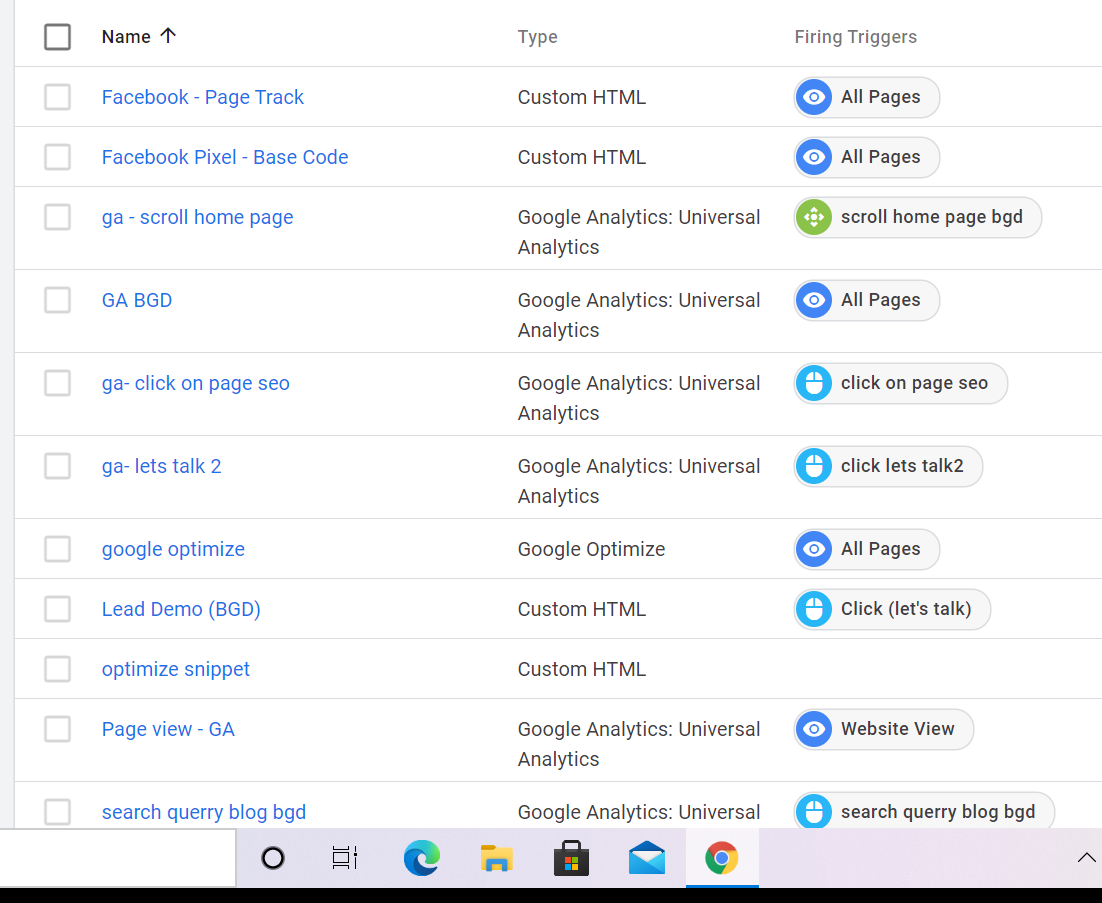Tick the ga - scroll home page checkbox
The height and width of the screenshot is (903, 1102).
(x=57, y=217)
